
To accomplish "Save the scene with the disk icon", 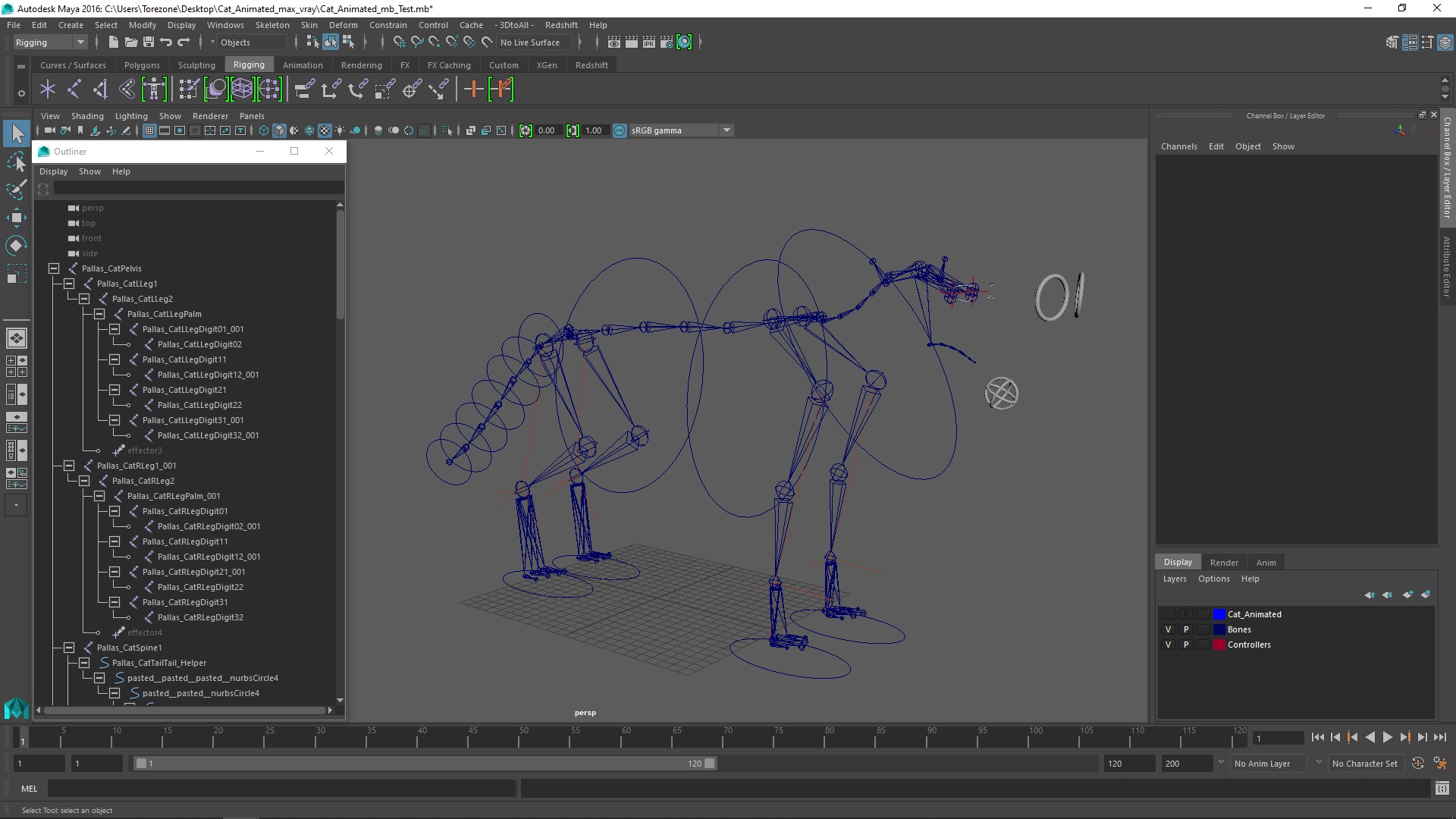I will click(149, 42).
